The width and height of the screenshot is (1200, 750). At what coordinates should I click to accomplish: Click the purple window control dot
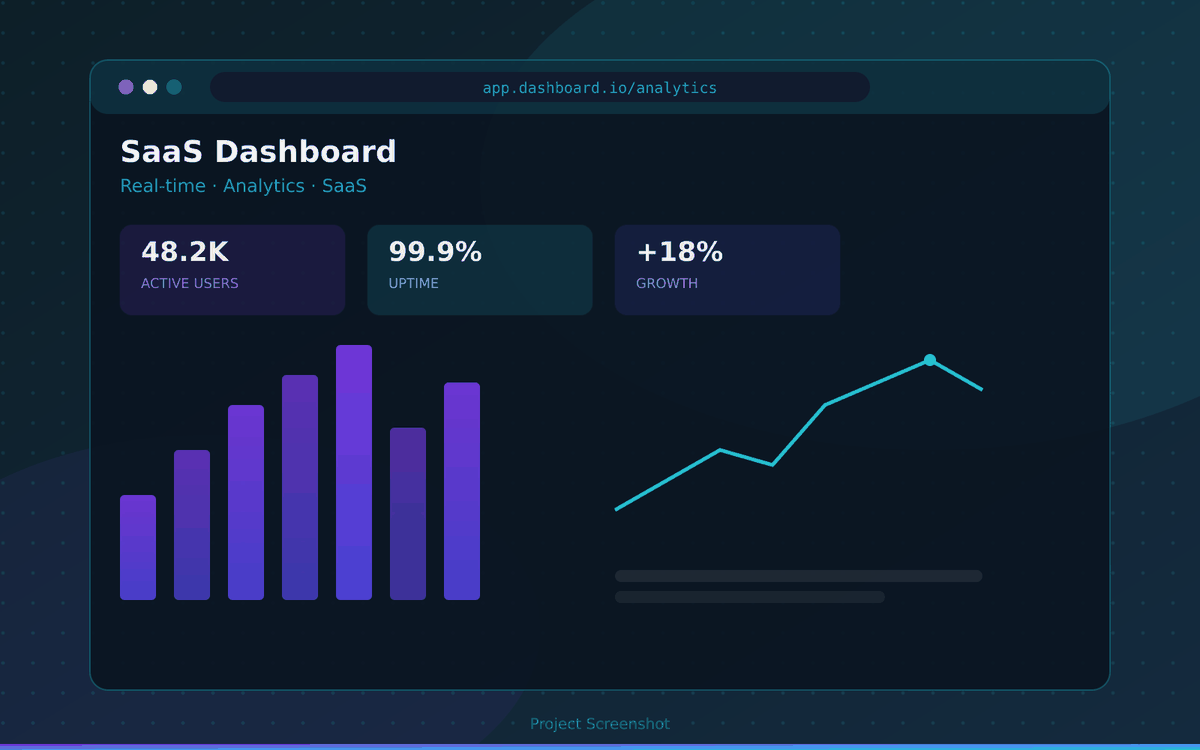point(126,87)
